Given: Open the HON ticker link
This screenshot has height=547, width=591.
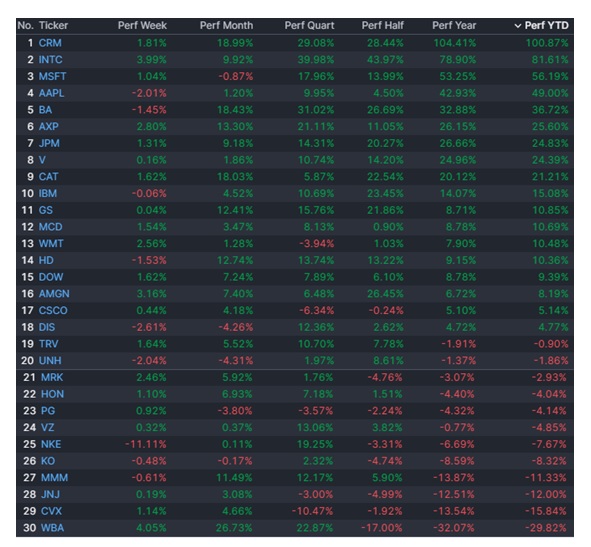Looking at the screenshot, I should (52, 394).
